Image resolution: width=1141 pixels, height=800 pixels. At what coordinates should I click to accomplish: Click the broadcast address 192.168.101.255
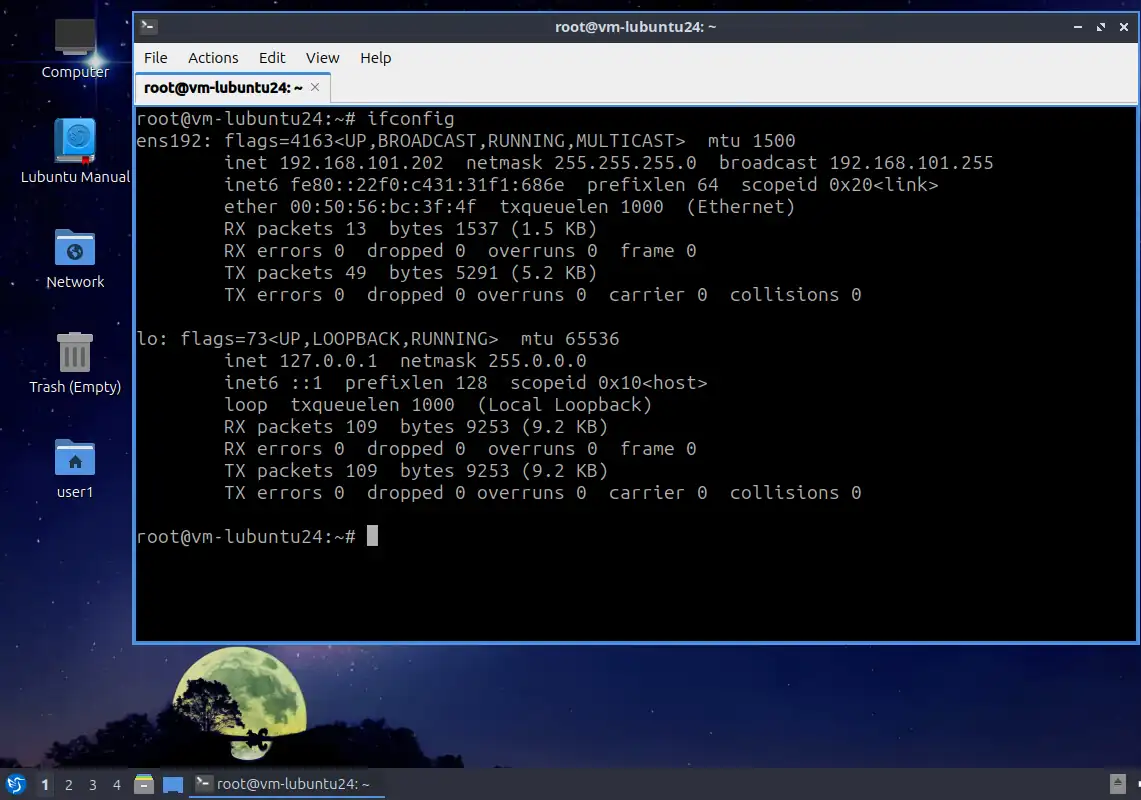[911, 163]
